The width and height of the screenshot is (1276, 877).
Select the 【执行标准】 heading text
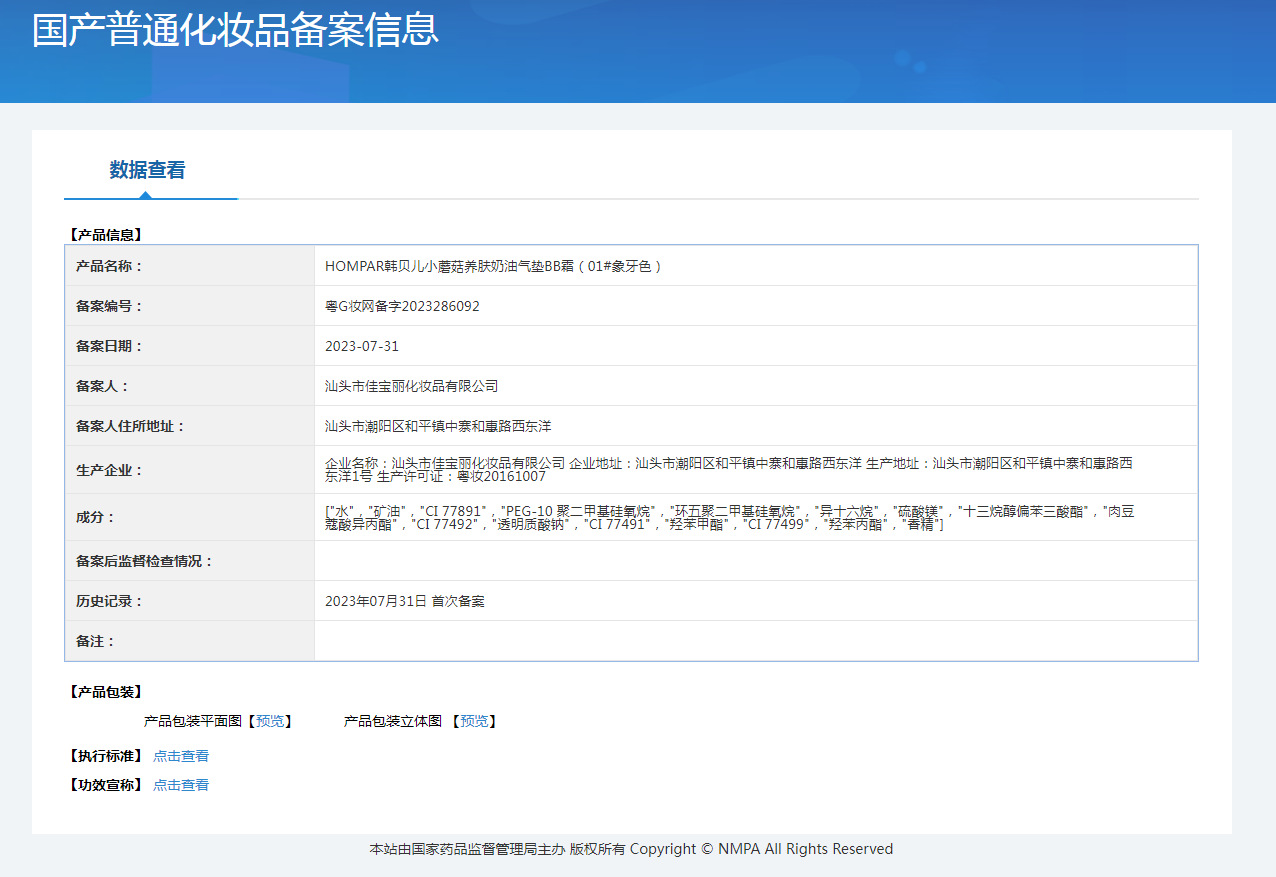point(106,756)
